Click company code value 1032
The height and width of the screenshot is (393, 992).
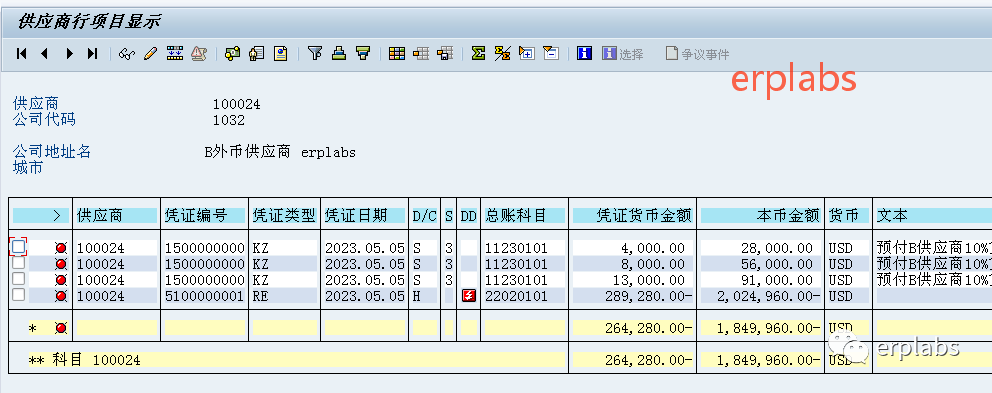click(x=228, y=120)
